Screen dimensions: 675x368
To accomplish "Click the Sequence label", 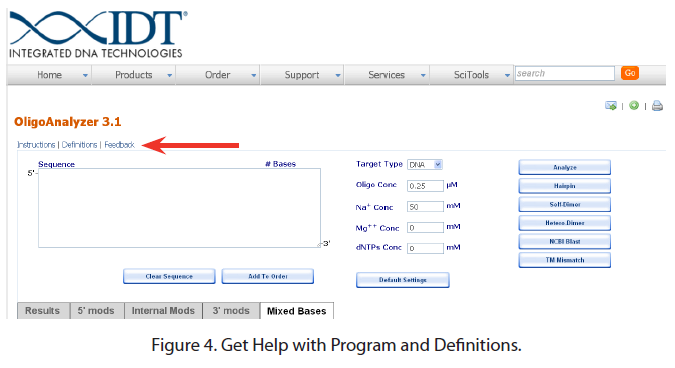I will click(x=56, y=164).
